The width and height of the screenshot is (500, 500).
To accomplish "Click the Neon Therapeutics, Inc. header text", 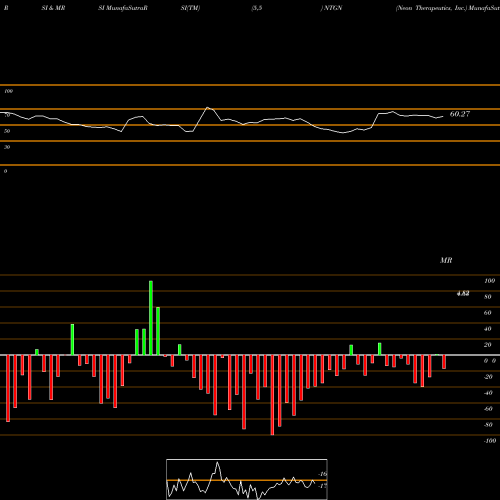I will [x=431, y=8].
